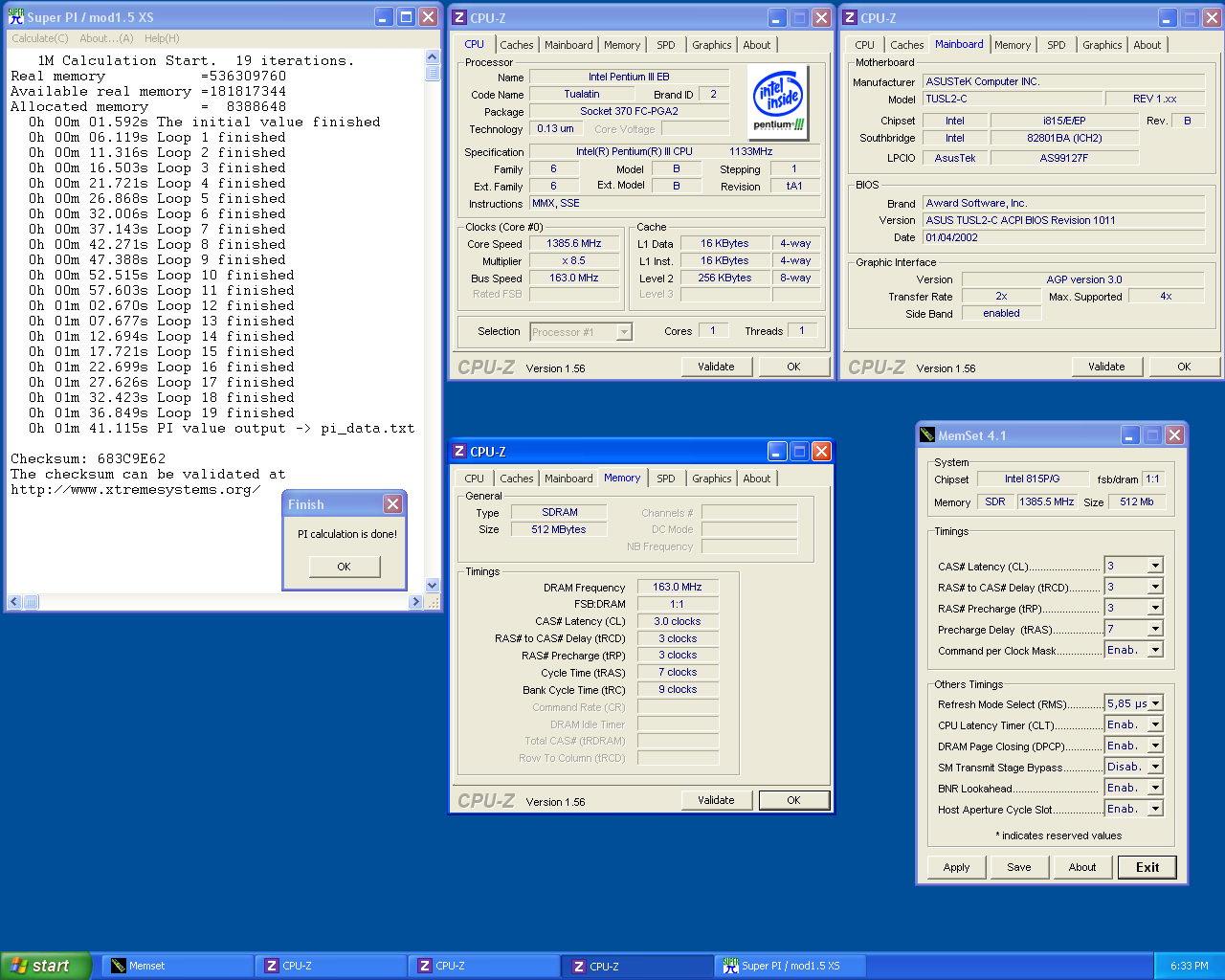The width and height of the screenshot is (1225, 980).
Task: Switch to About tab in CPU-Z Mainboard window
Action: click(x=1147, y=45)
